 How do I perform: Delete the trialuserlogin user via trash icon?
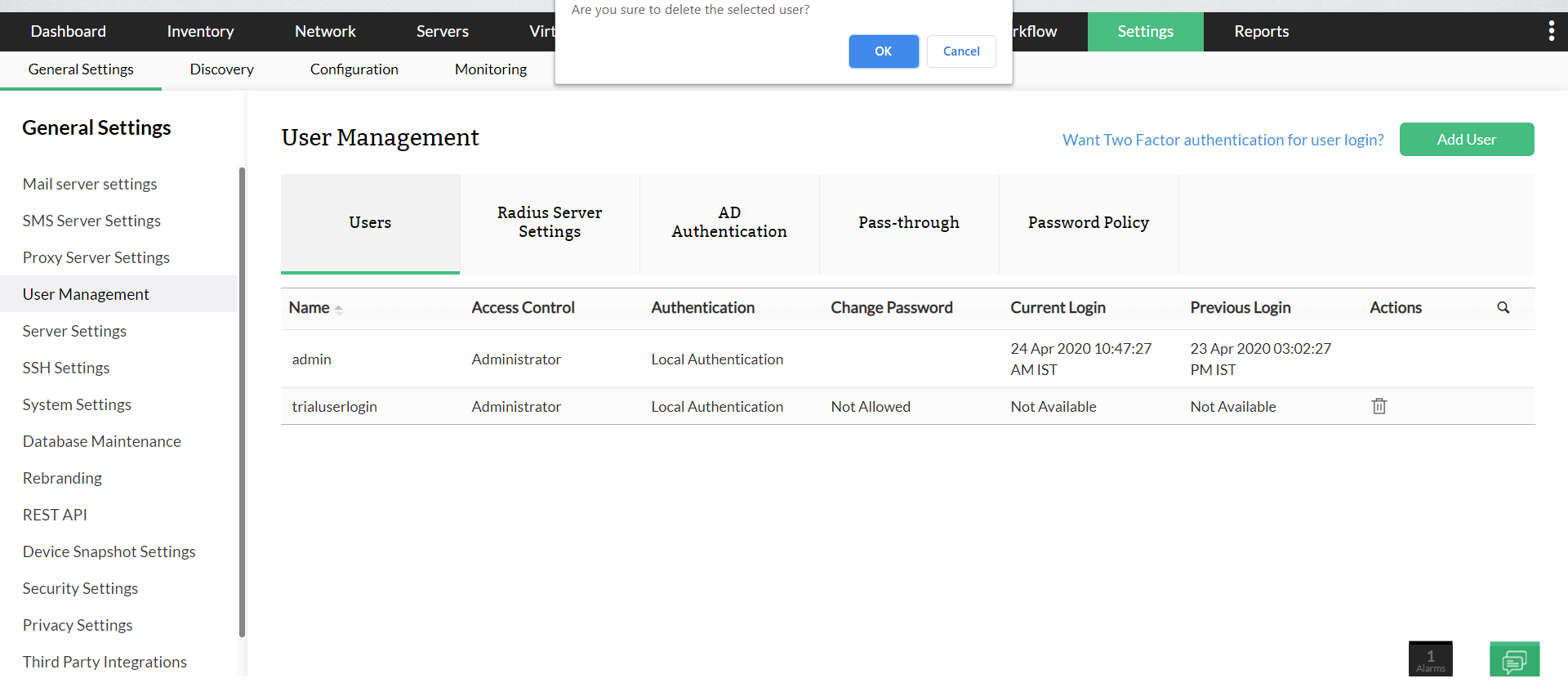1379,406
